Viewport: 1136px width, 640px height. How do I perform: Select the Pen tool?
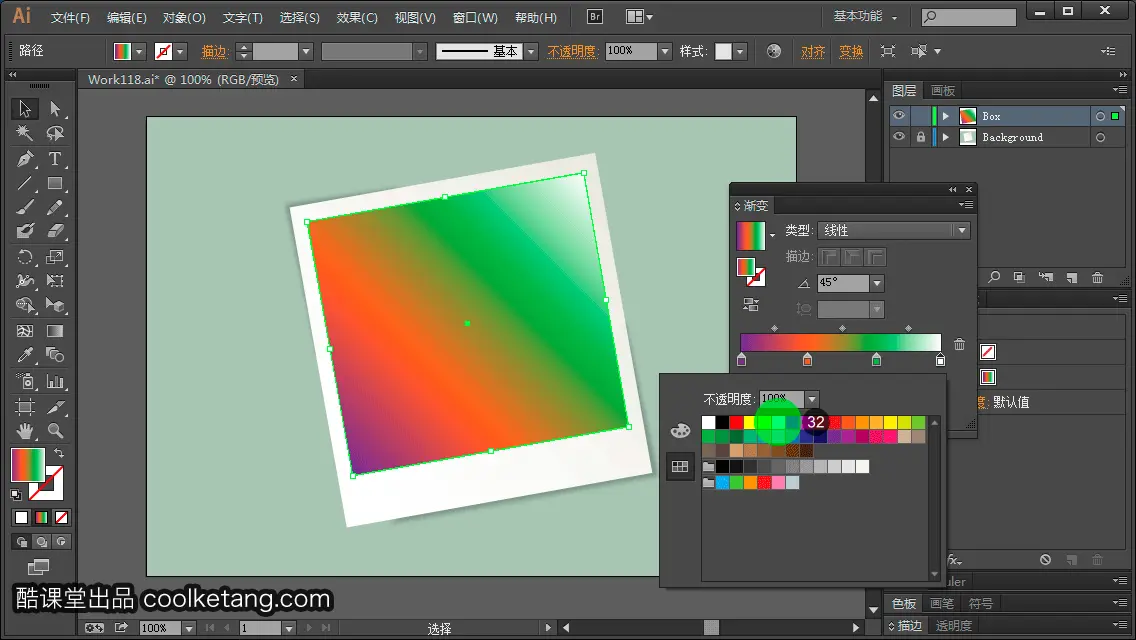pos(25,159)
